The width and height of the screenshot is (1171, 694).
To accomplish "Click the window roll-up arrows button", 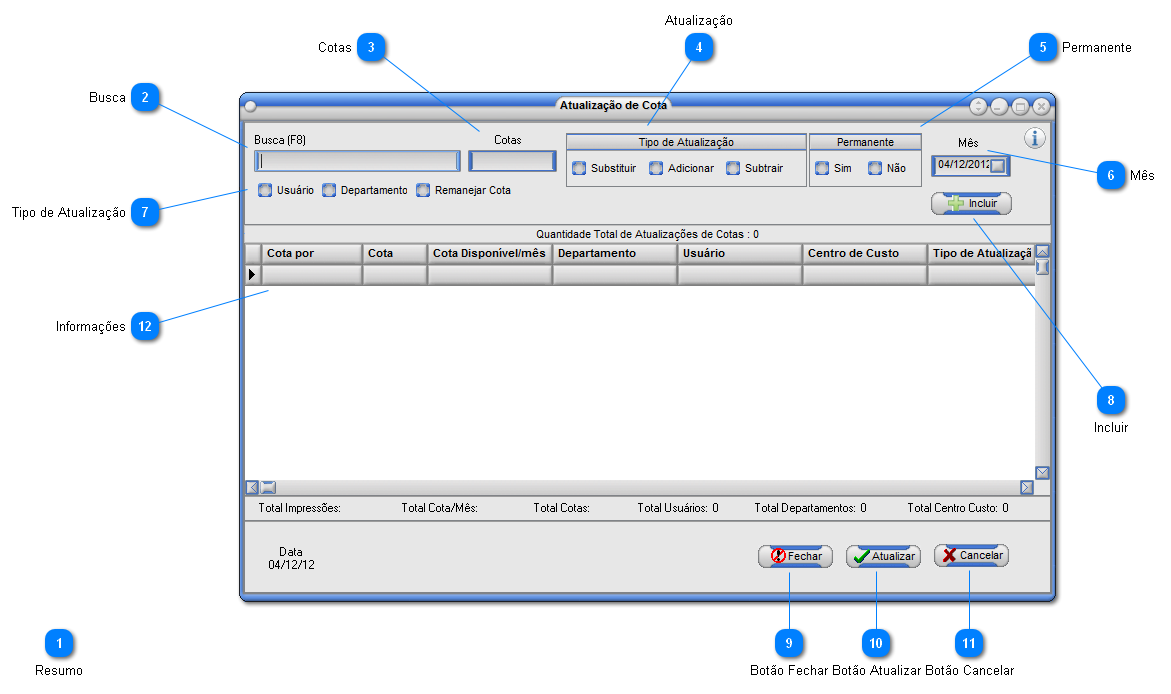I will [978, 106].
